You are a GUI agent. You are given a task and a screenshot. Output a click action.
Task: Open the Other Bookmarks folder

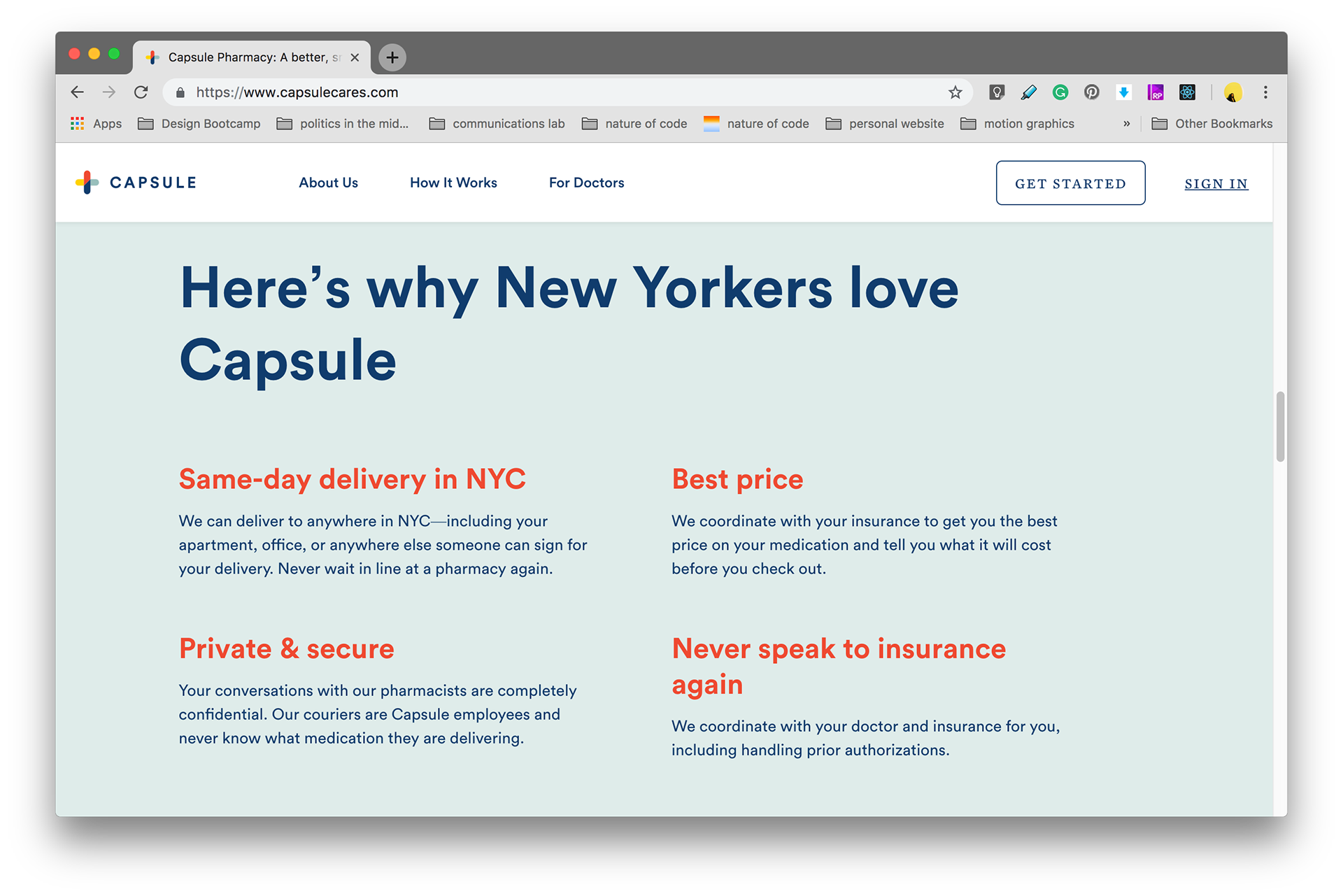click(x=1212, y=124)
